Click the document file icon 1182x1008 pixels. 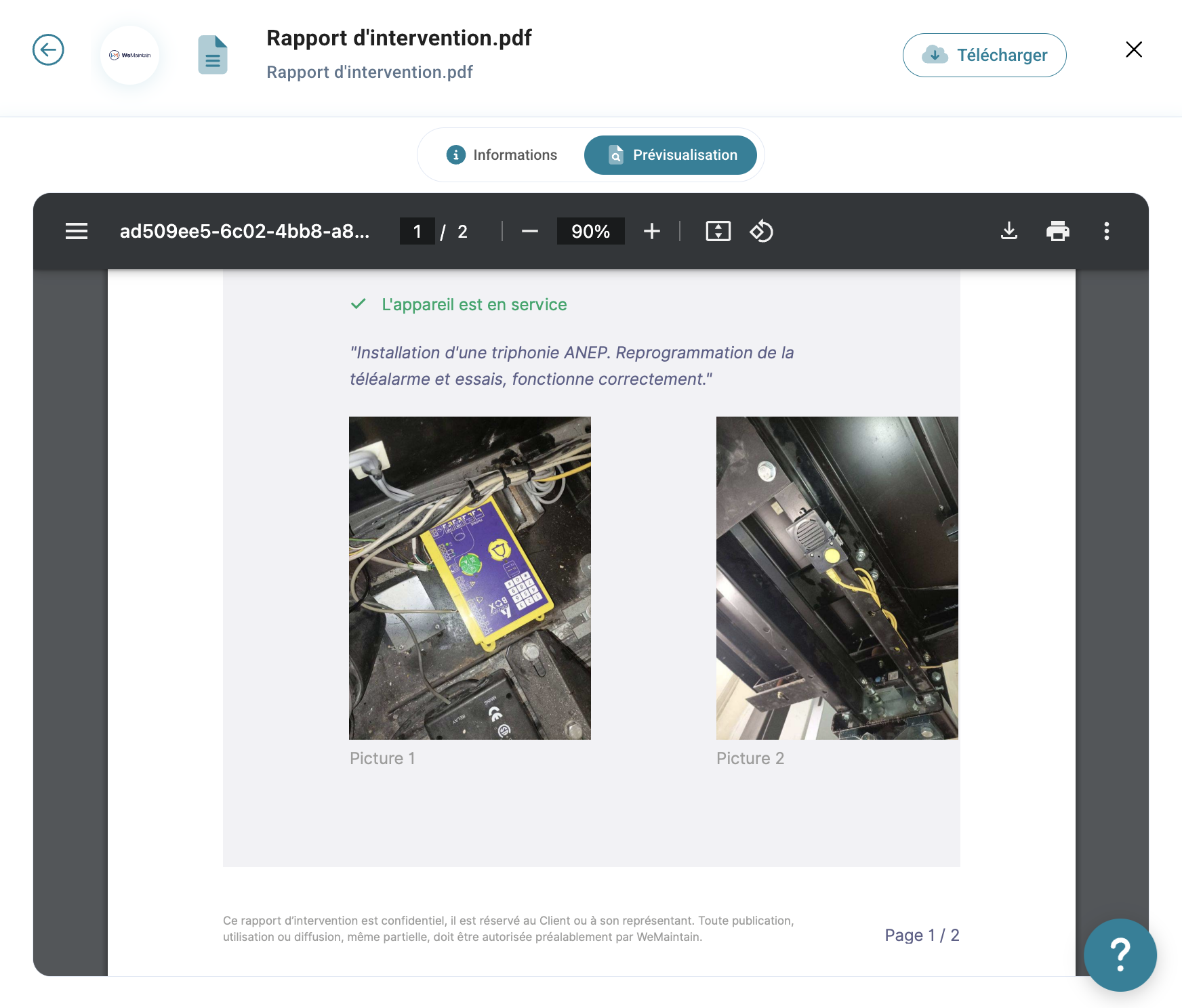[x=212, y=55]
